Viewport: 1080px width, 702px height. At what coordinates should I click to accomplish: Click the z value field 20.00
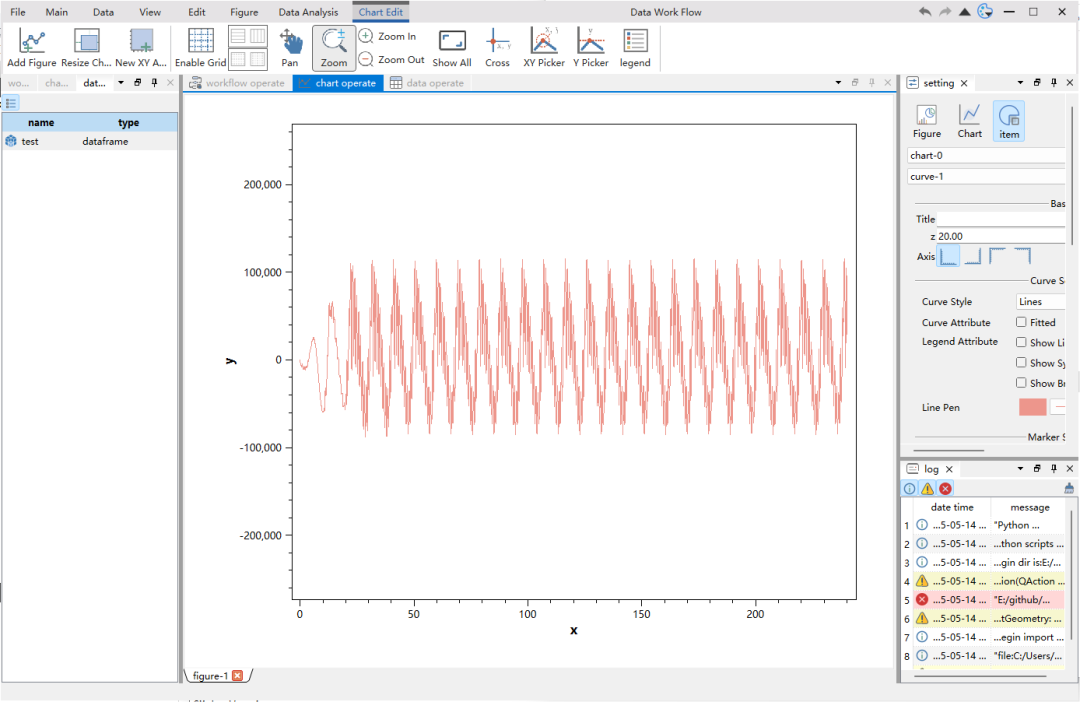pos(1001,236)
